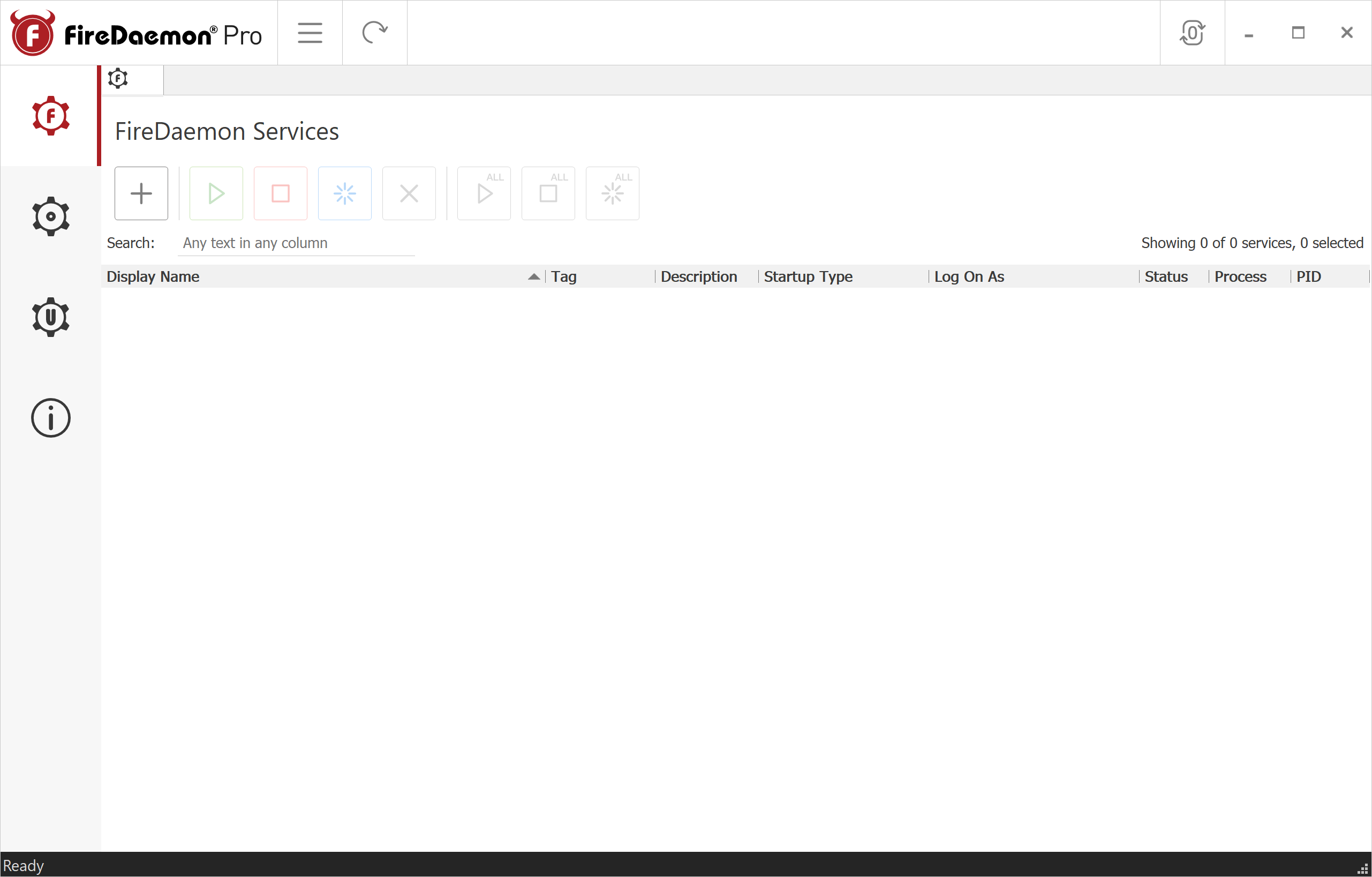The image size is (1372, 877).
Task: Open the Settings sidebar panel
Action: (51, 216)
